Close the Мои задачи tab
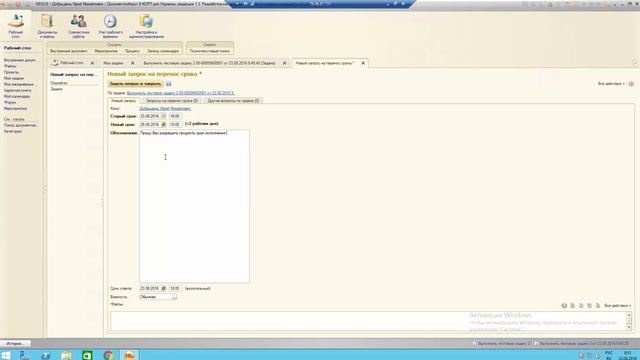640x360 pixels. [x=132, y=63]
